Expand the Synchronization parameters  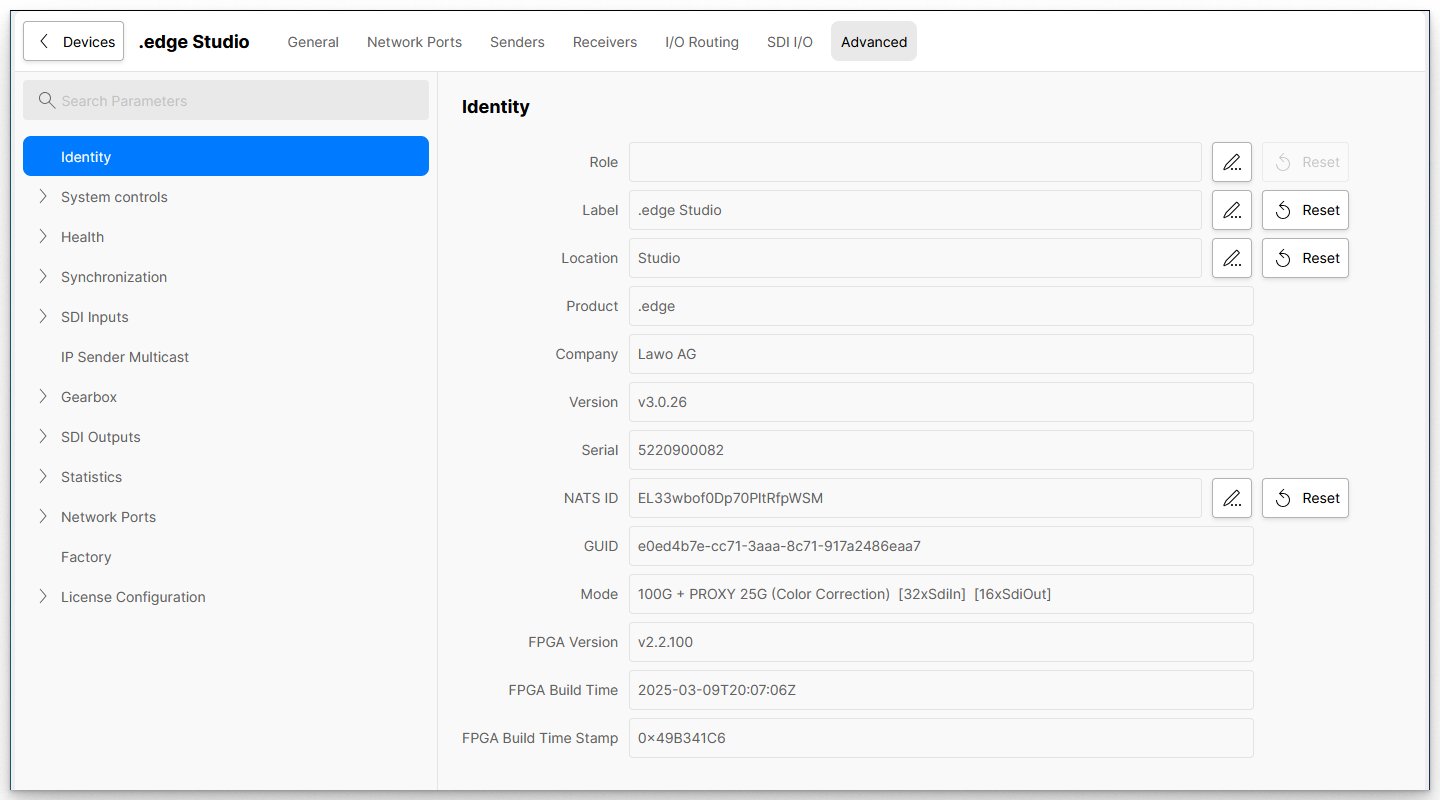click(43, 277)
